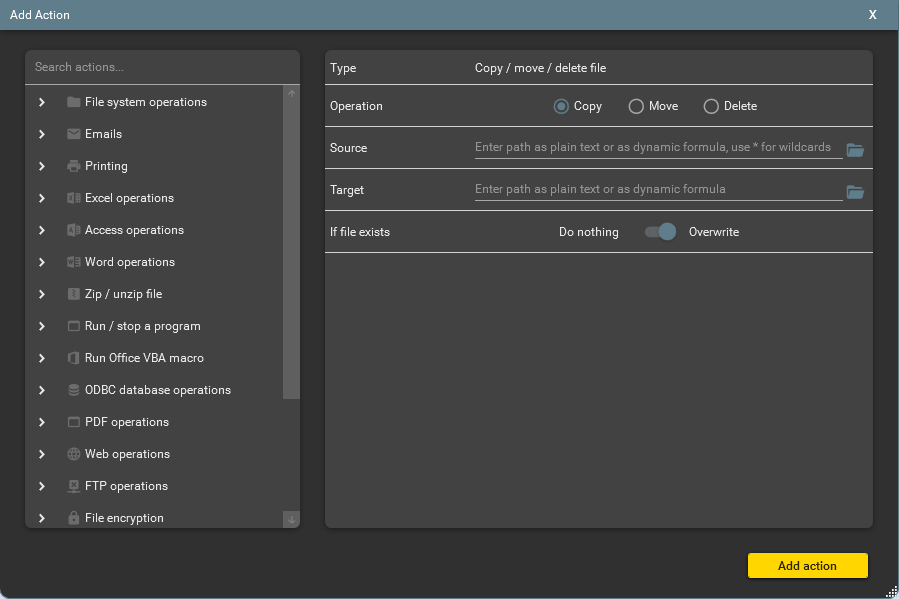899x599 pixels.
Task: Click the Run Office VBA macro icon
Action: coord(73,358)
